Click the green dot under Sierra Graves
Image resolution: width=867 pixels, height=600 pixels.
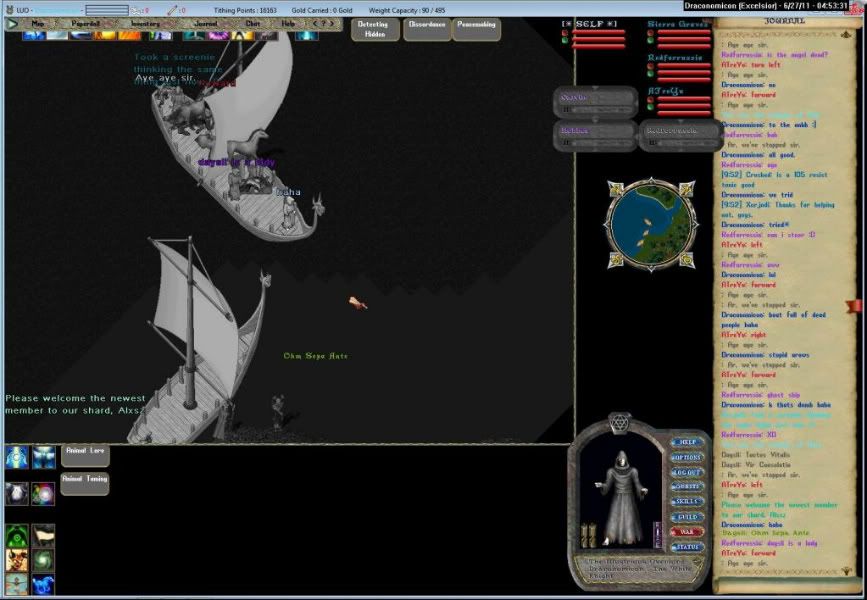(650, 40)
